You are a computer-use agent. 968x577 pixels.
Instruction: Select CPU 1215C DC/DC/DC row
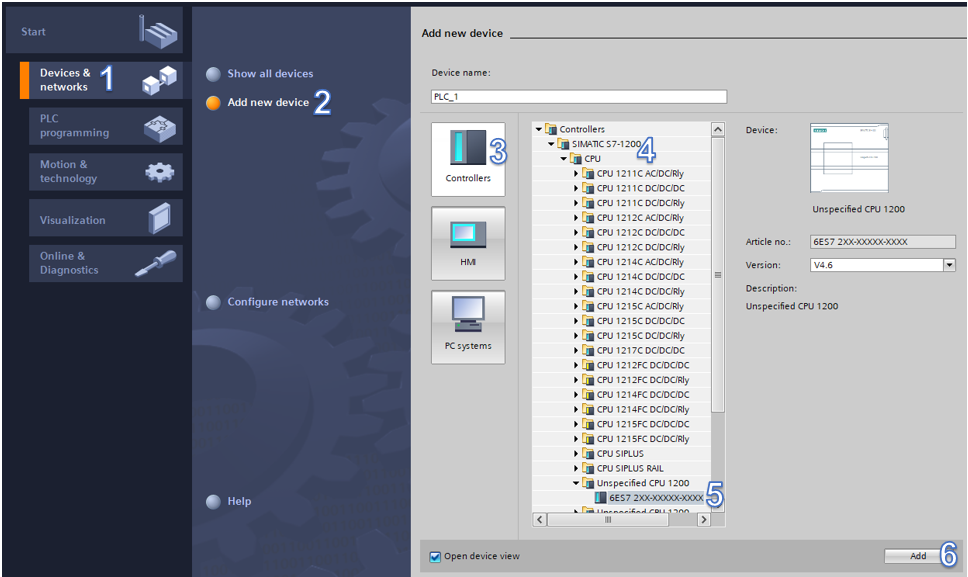pyautogui.click(x=621, y=321)
